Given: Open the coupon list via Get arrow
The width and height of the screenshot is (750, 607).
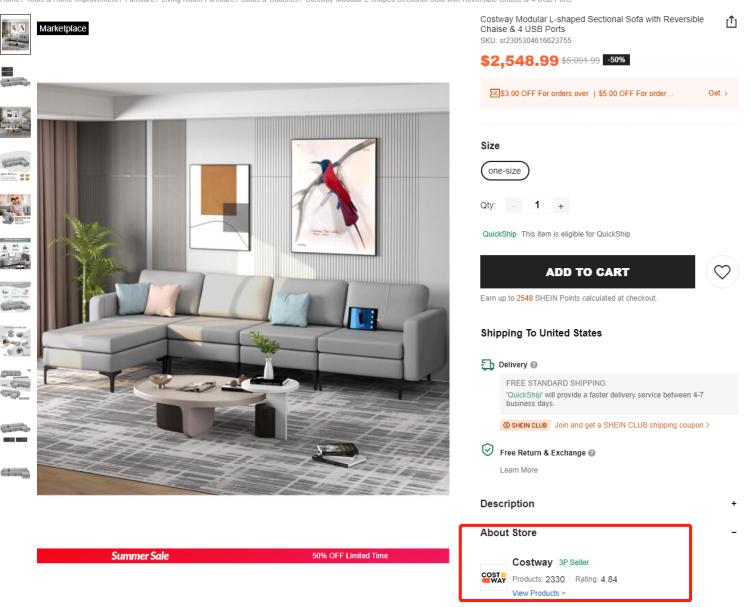Looking at the screenshot, I should point(718,93).
